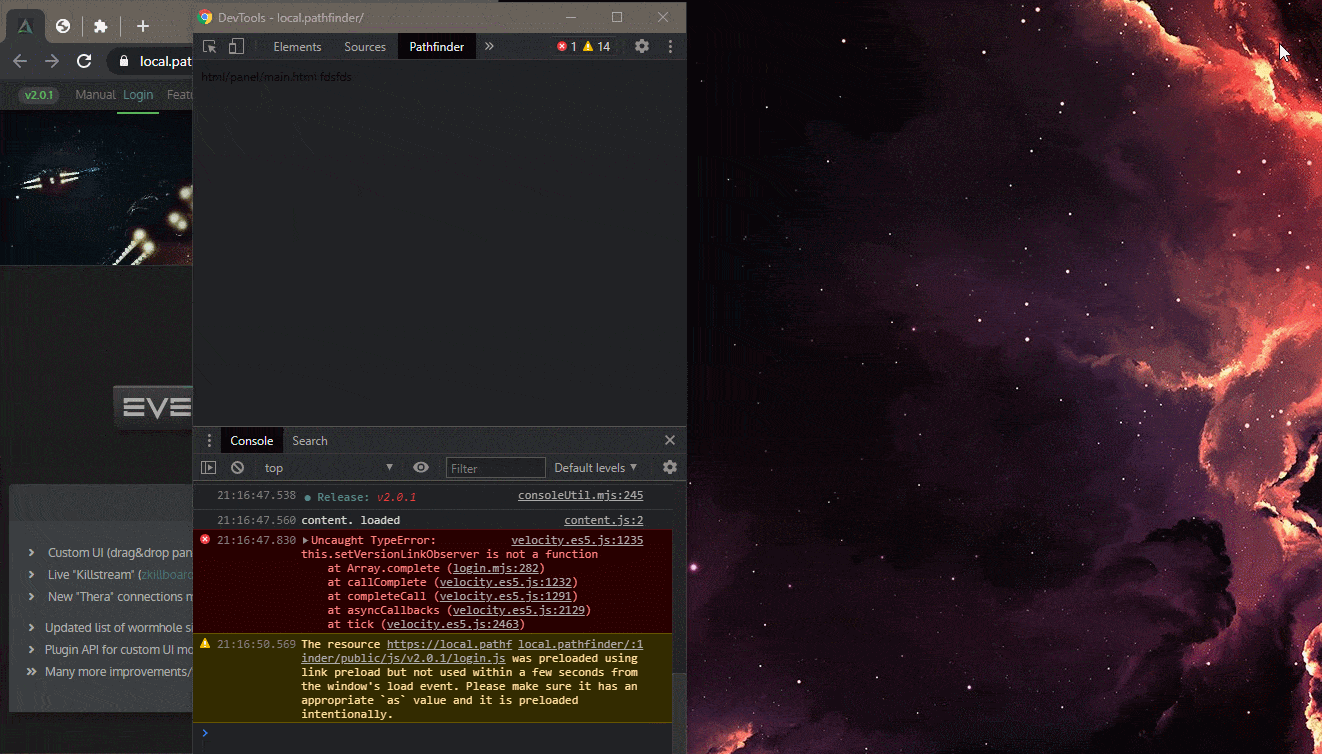Click 'Updated list of wormhole' list item
The width and height of the screenshot is (1322, 754).
[x=119, y=627]
